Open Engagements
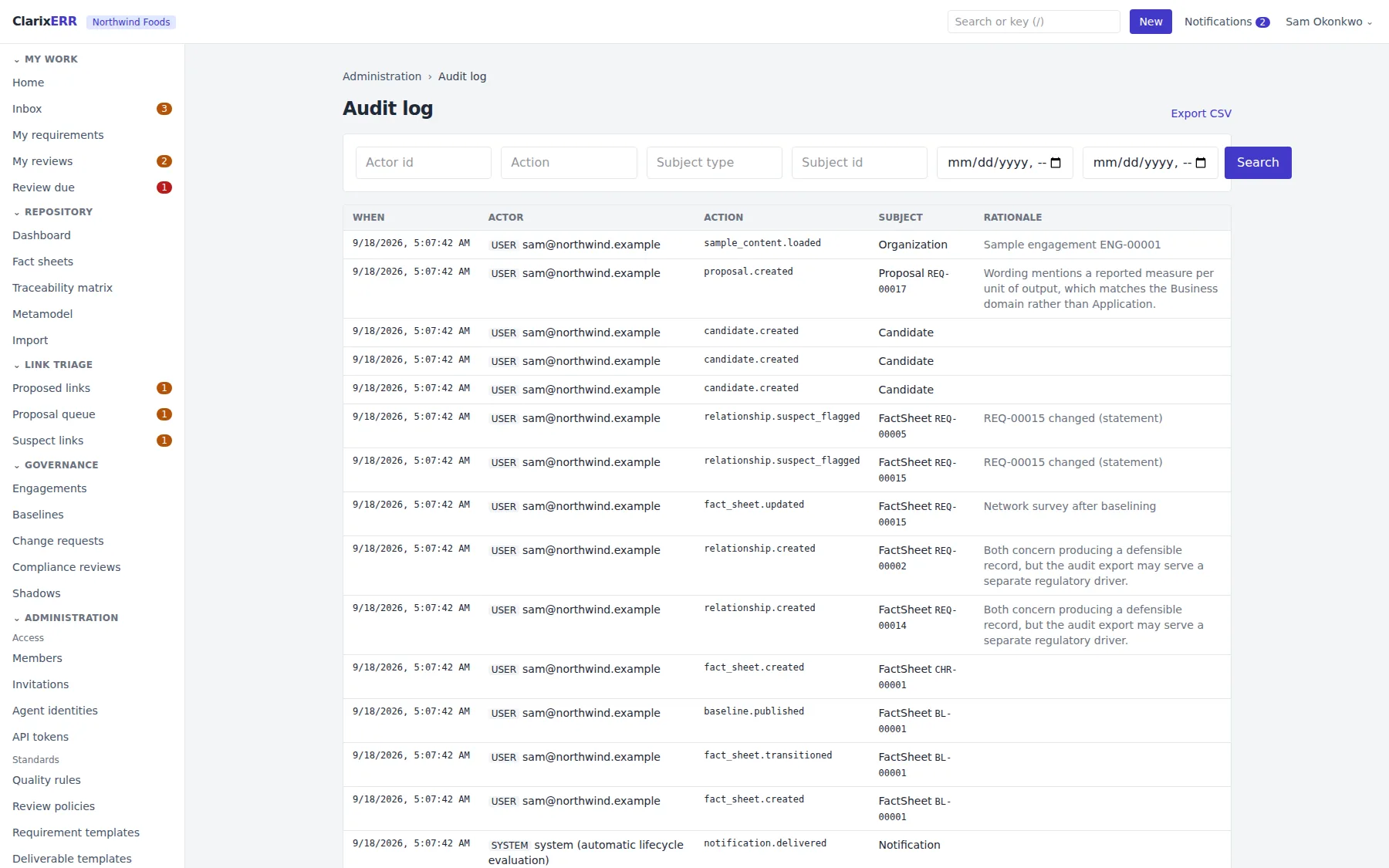1389x868 pixels. point(92,488)
